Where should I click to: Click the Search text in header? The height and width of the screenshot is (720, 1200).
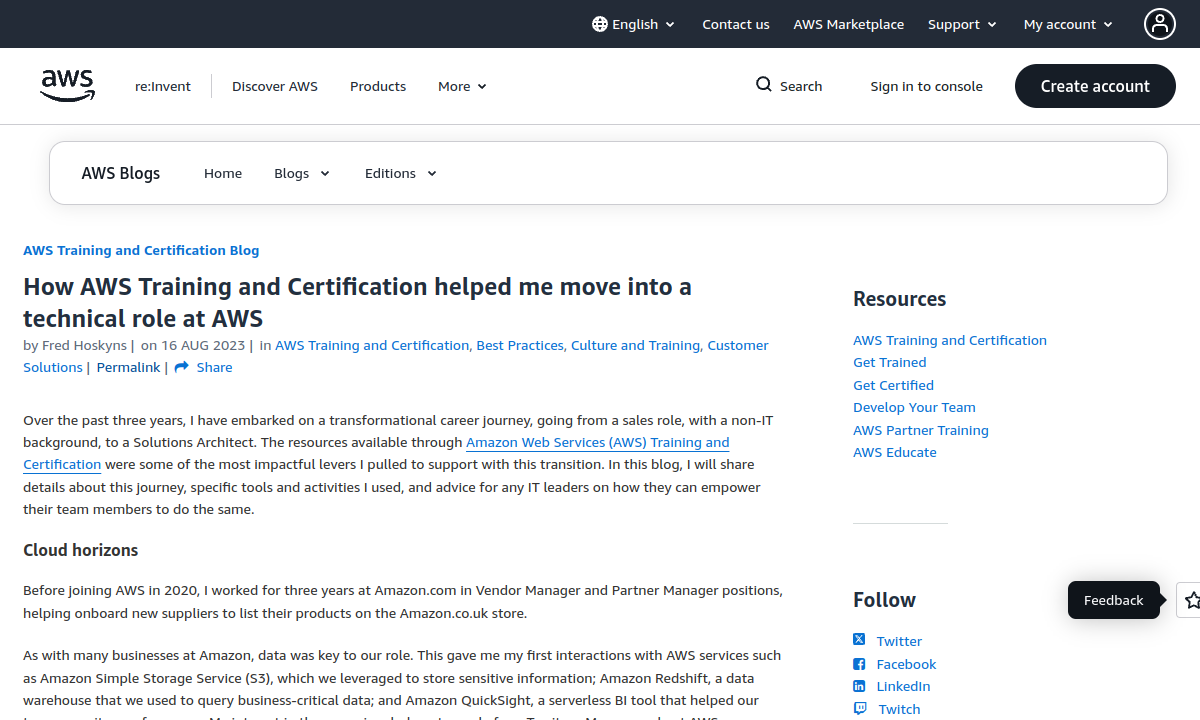pos(801,86)
